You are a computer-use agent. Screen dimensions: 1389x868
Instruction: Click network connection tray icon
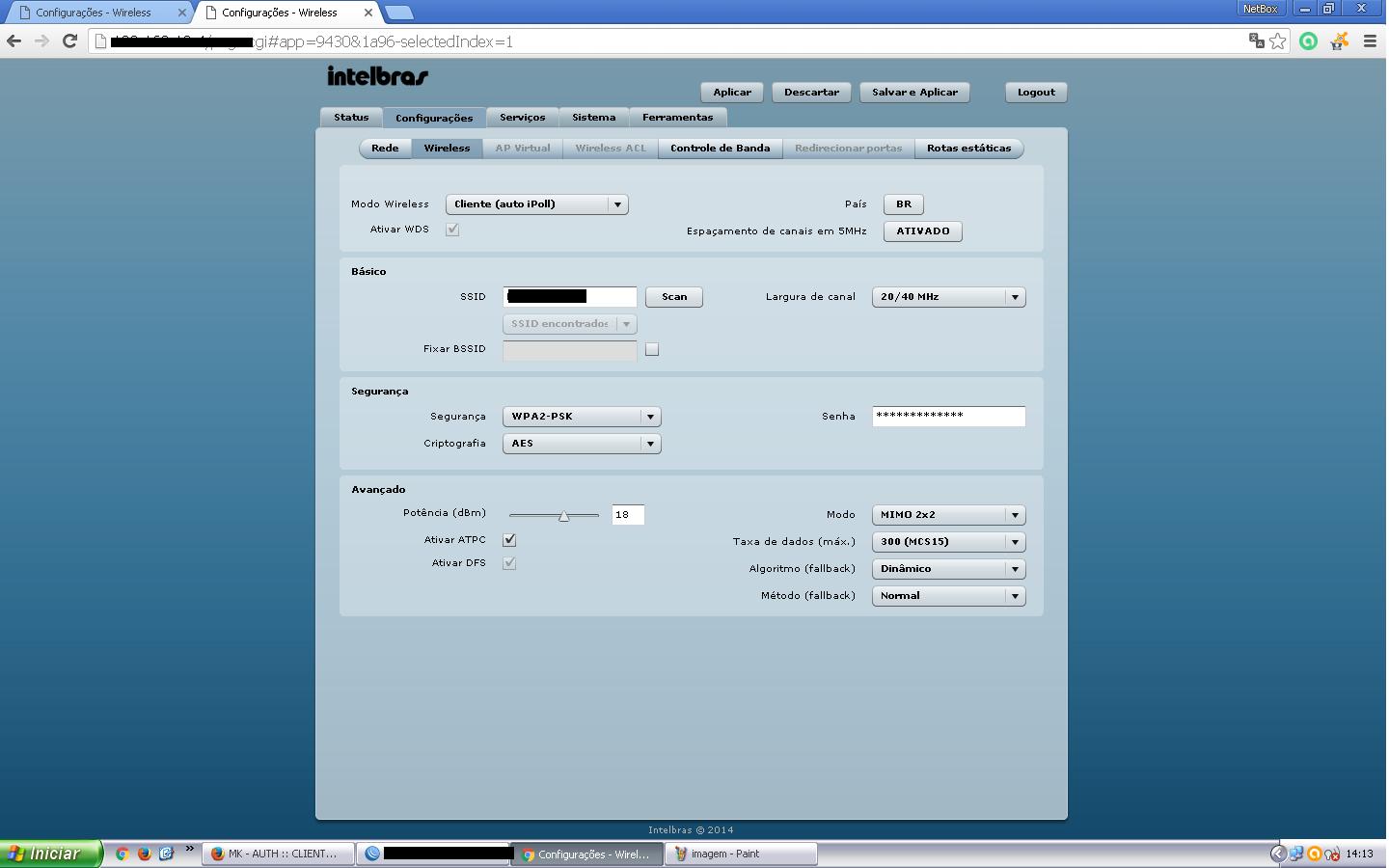[x=1296, y=854]
